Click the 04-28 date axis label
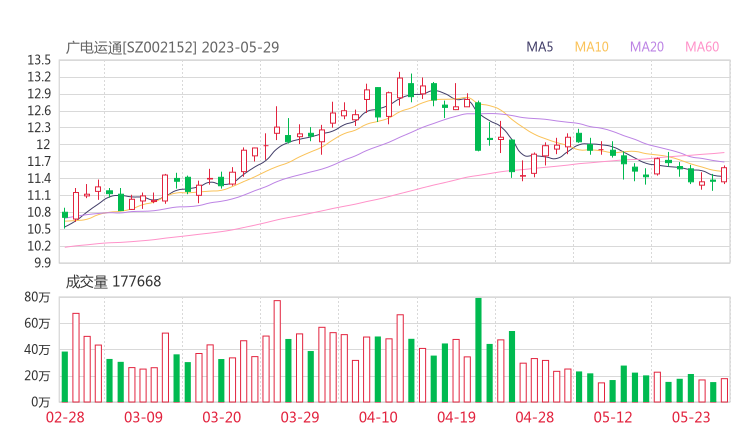This screenshot has height=440, width=740. [x=535, y=417]
